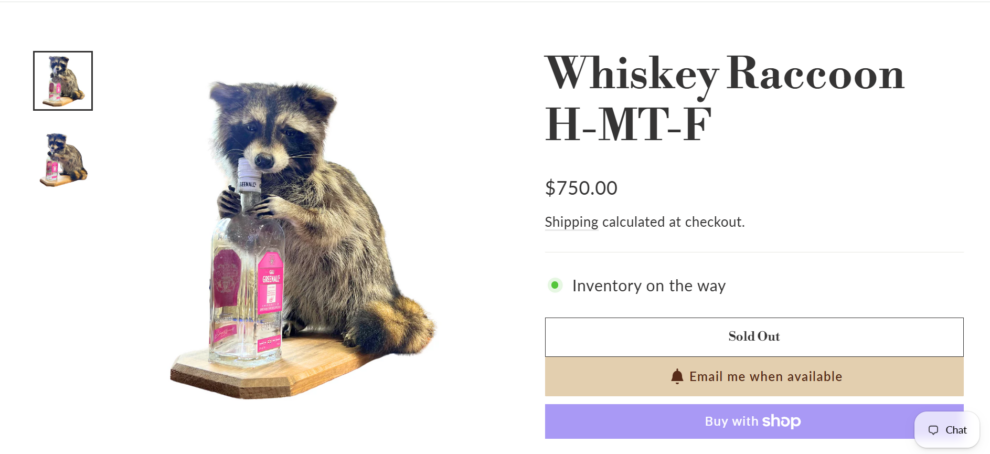Viewport: 990px width, 454px height.
Task: Click the chat bubble icon
Action: [933, 430]
